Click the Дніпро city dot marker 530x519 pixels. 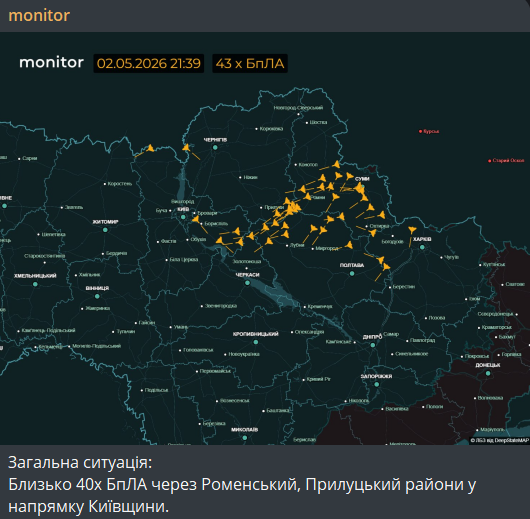click(x=373, y=345)
